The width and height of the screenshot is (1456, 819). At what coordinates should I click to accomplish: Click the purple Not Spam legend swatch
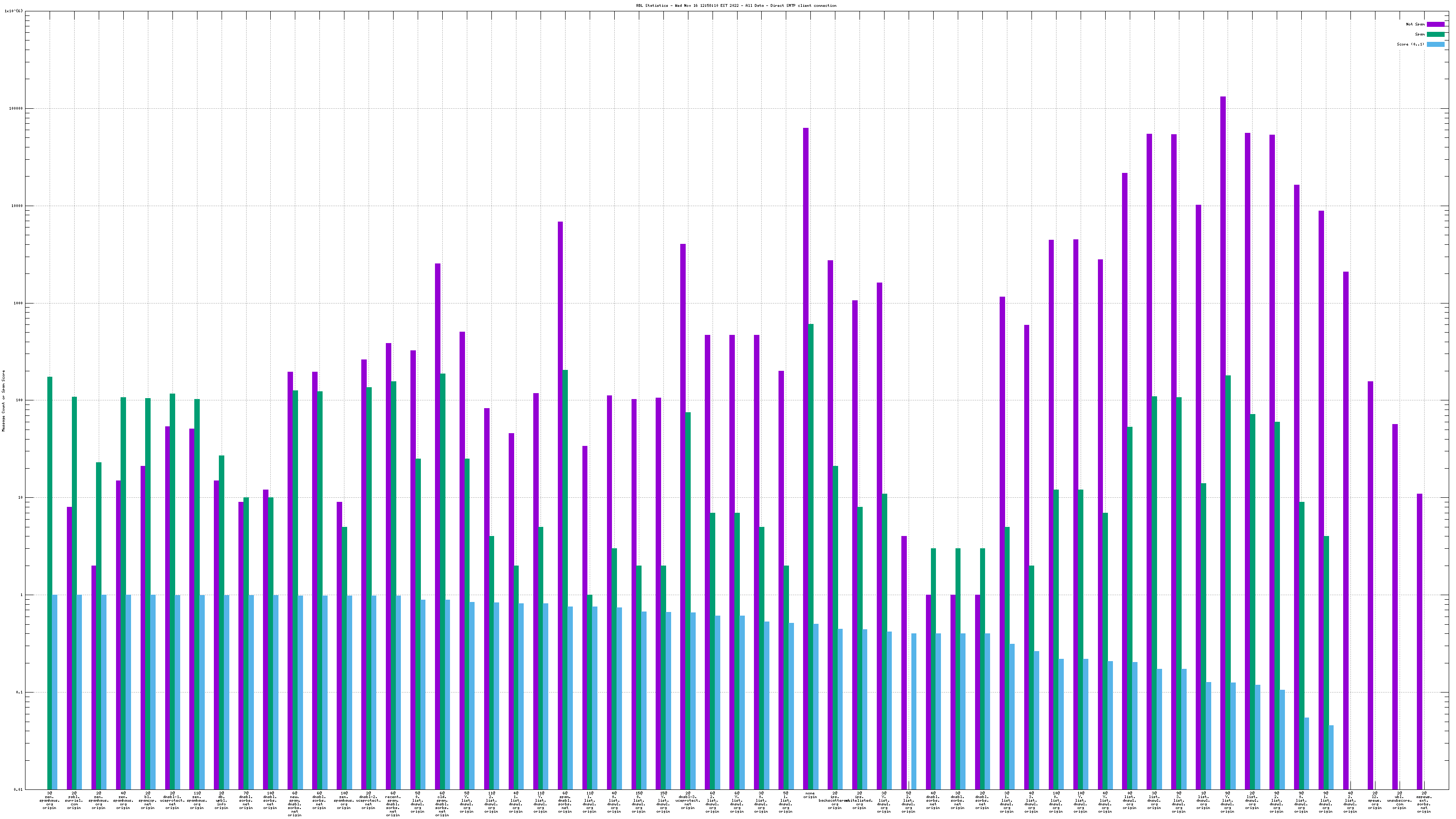point(1436,24)
